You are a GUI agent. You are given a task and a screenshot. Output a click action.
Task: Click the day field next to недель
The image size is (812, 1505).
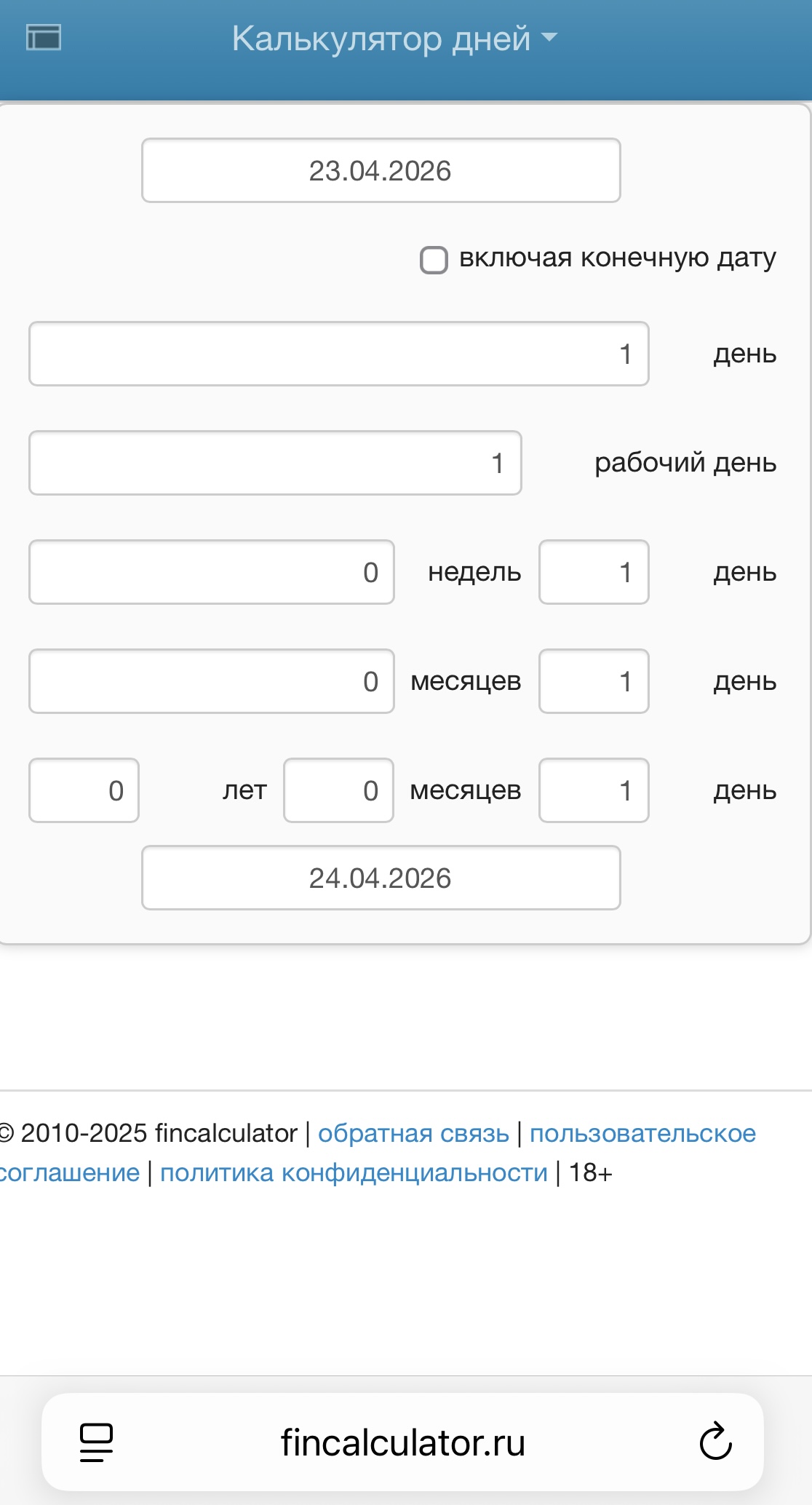click(593, 572)
